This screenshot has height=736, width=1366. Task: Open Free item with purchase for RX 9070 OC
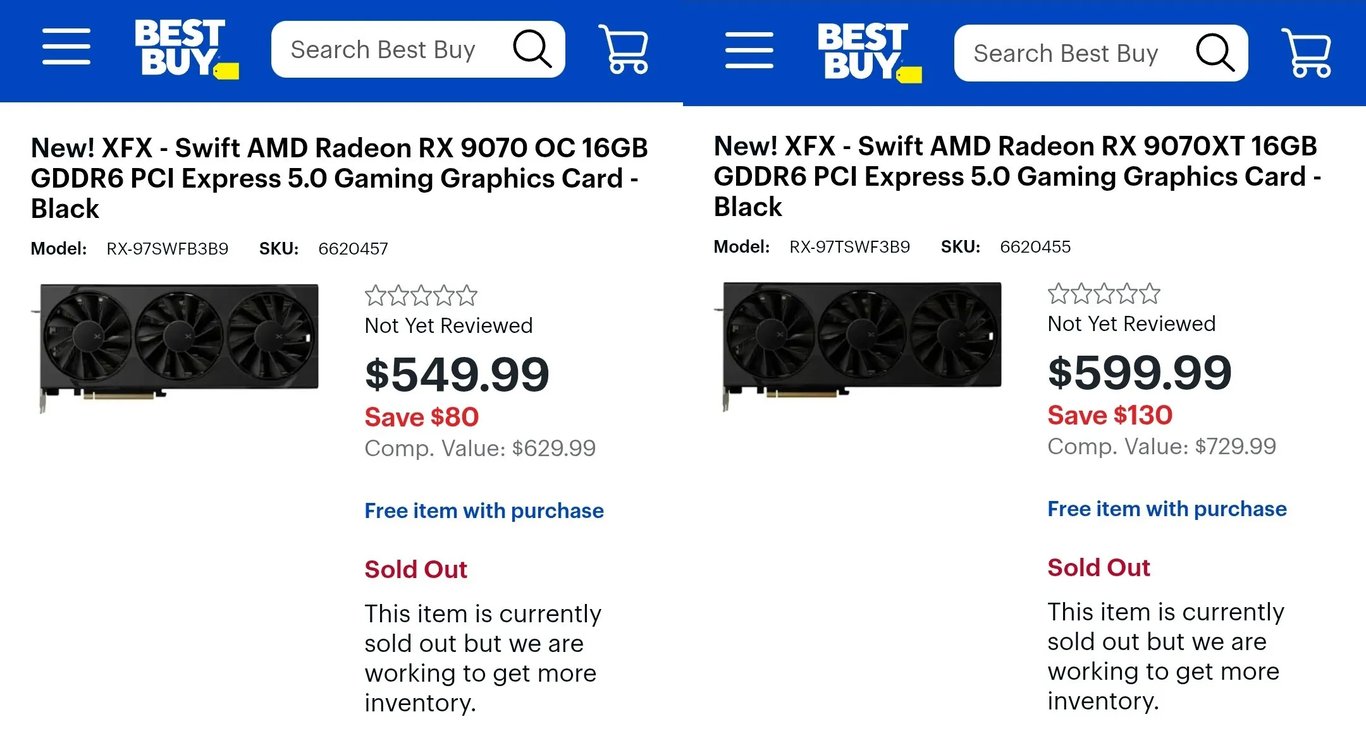pos(484,511)
